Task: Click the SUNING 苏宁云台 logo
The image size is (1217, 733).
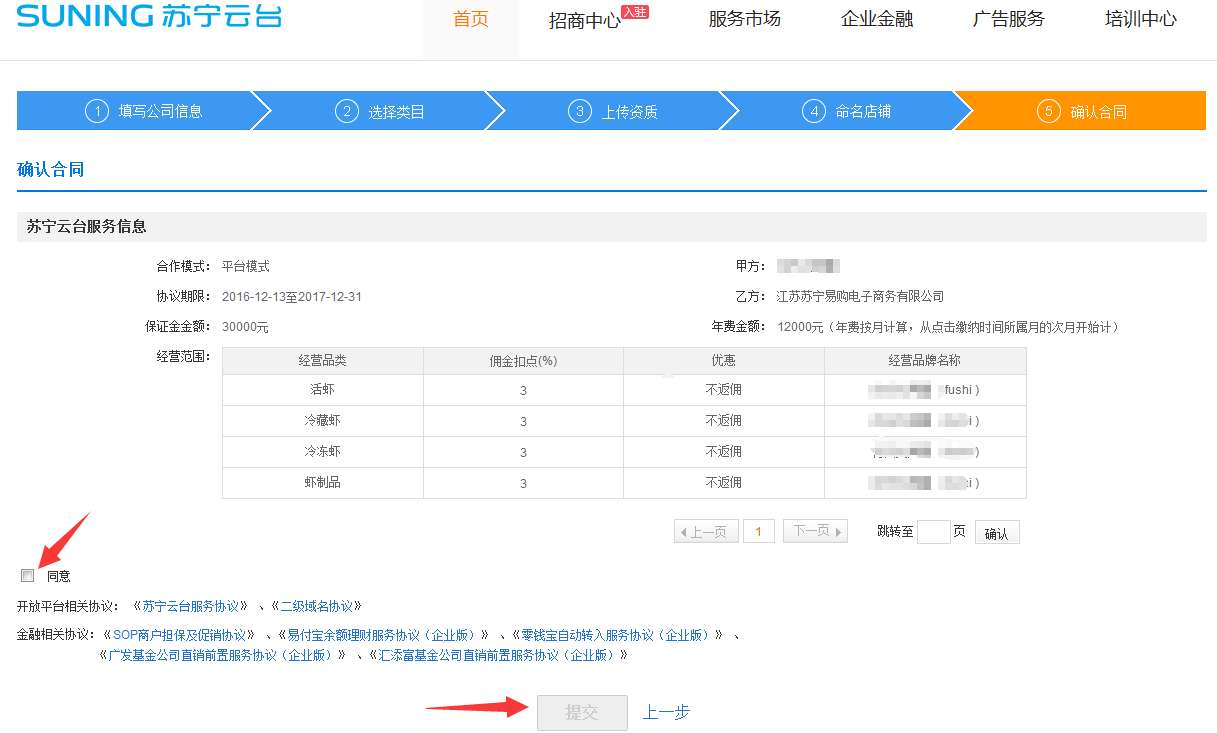Action: pos(150,17)
